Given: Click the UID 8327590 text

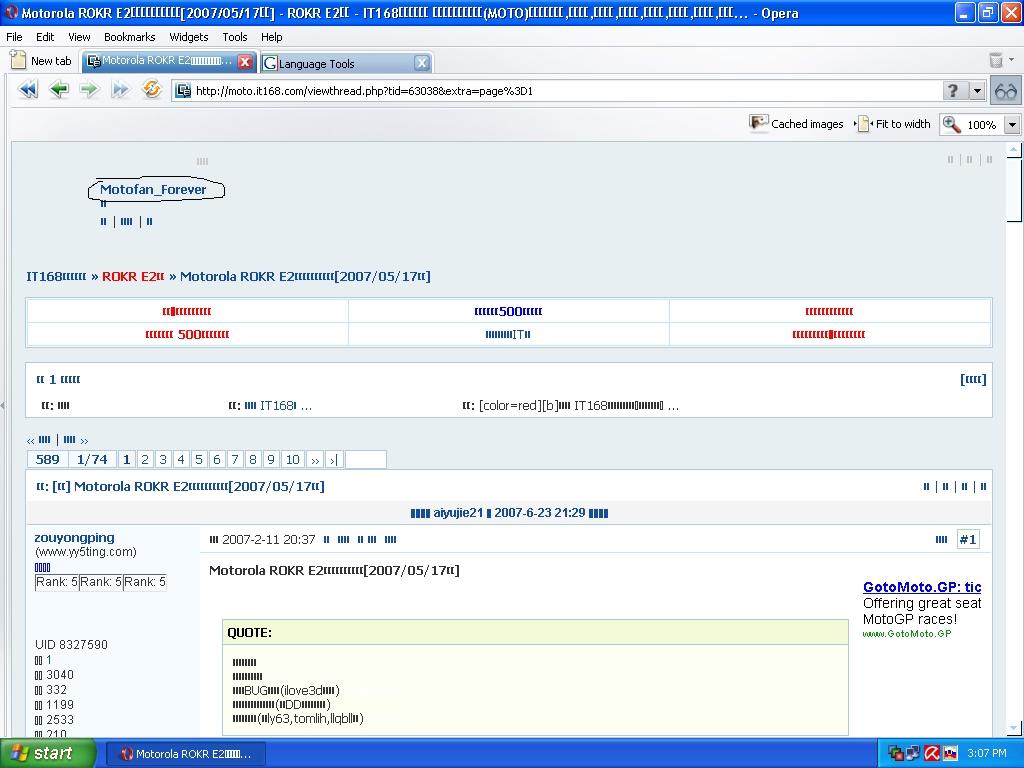Looking at the screenshot, I should (71, 645).
